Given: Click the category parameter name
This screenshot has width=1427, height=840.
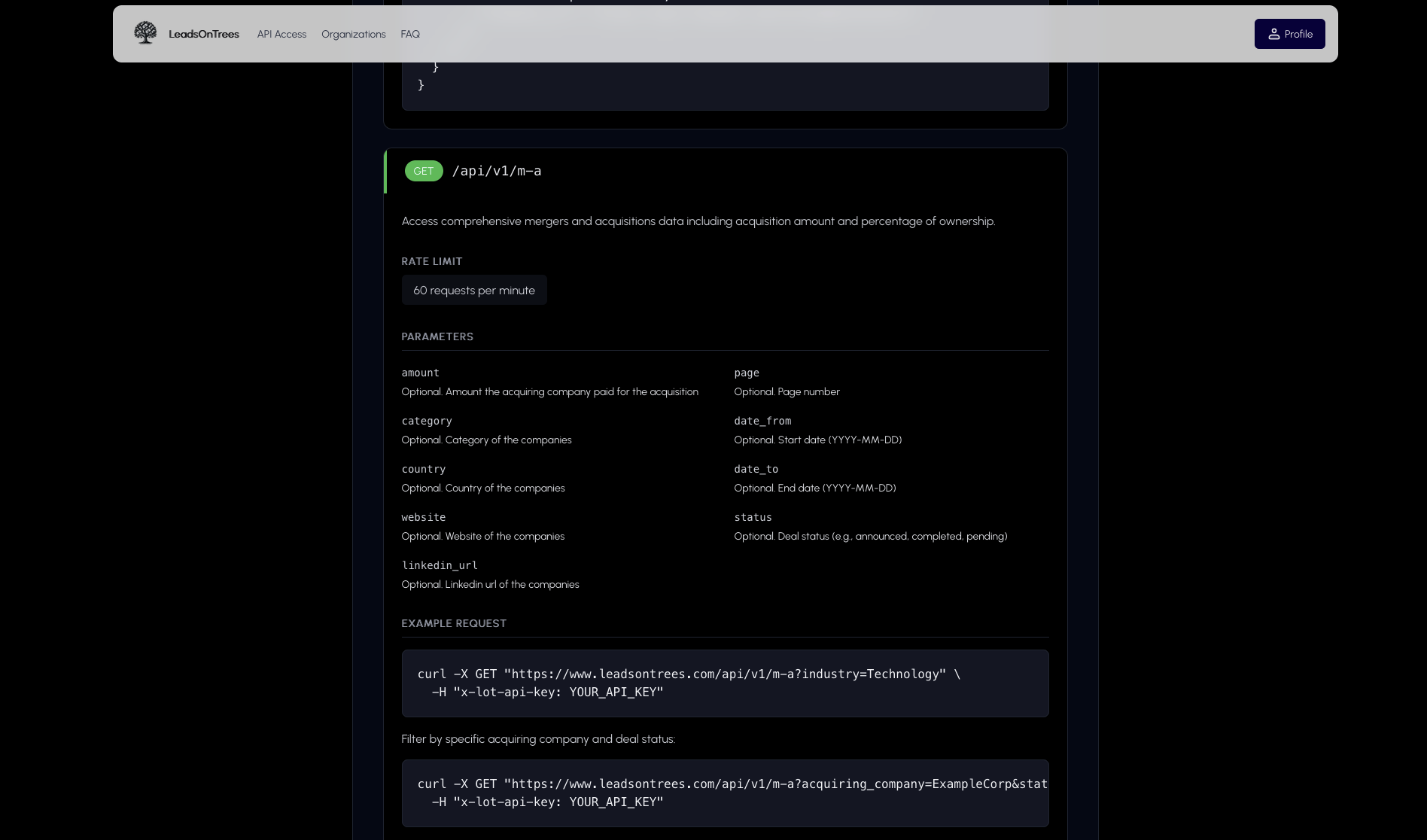Looking at the screenshot, I should pos(427,421).
